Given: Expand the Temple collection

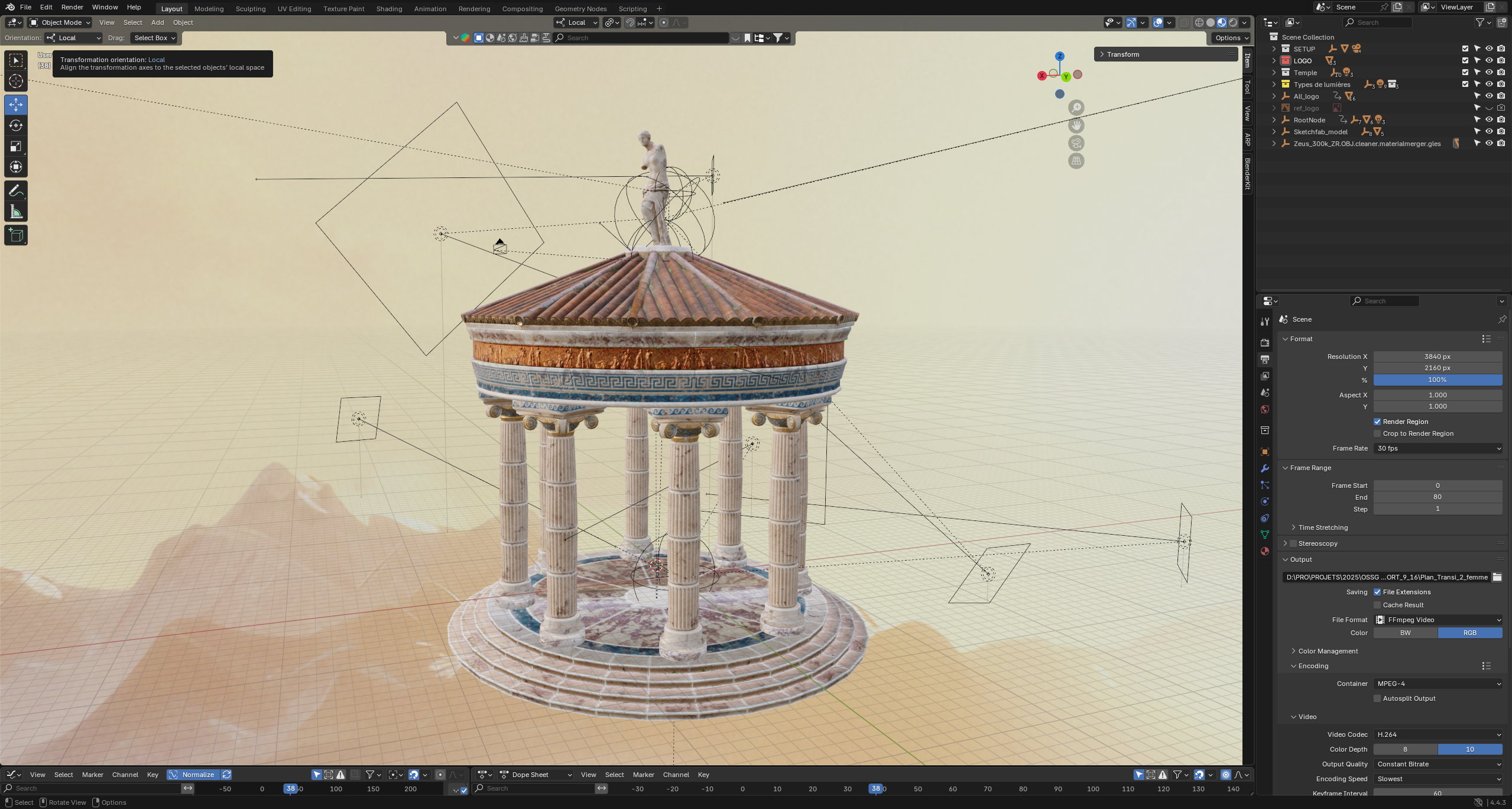Looking at the screenshot, I should (x=1274, y=72).
